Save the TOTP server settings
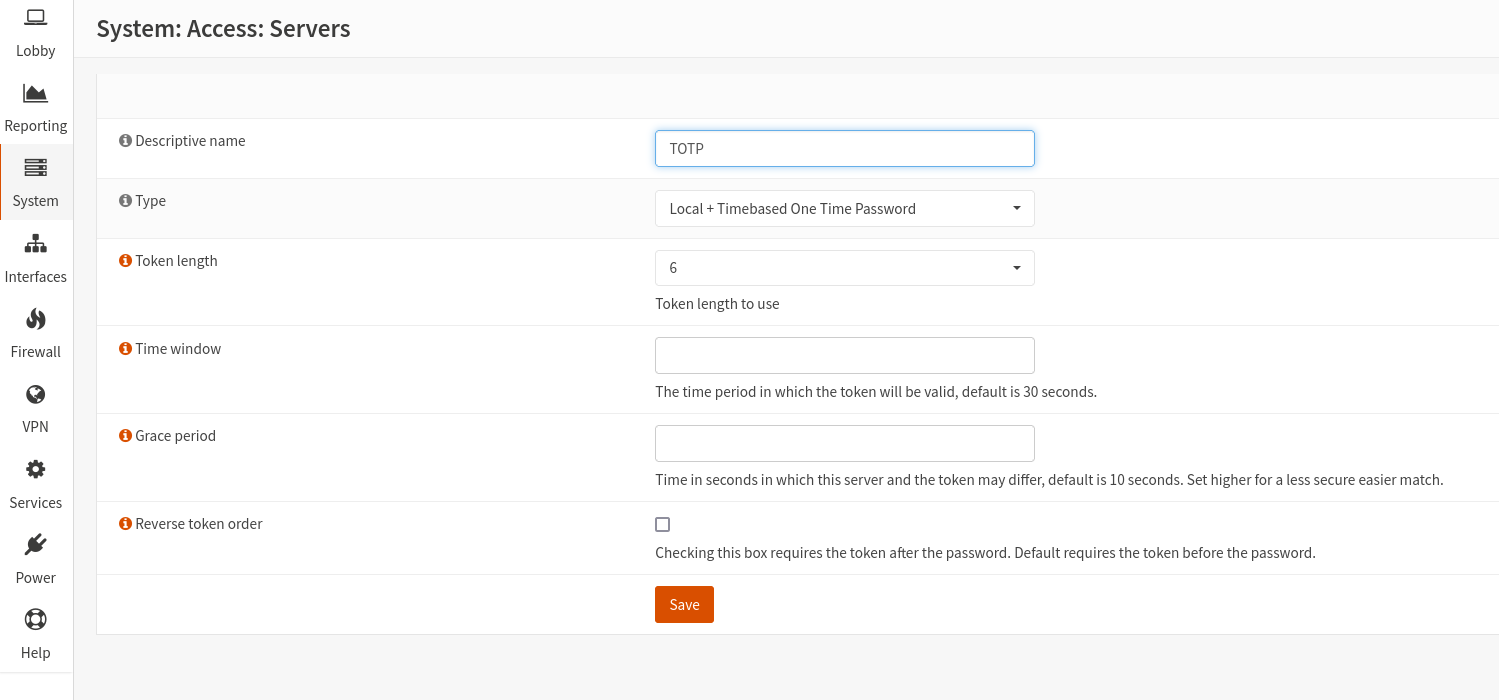Viewport: 1499px width, 700px height. tap(684, 604)
